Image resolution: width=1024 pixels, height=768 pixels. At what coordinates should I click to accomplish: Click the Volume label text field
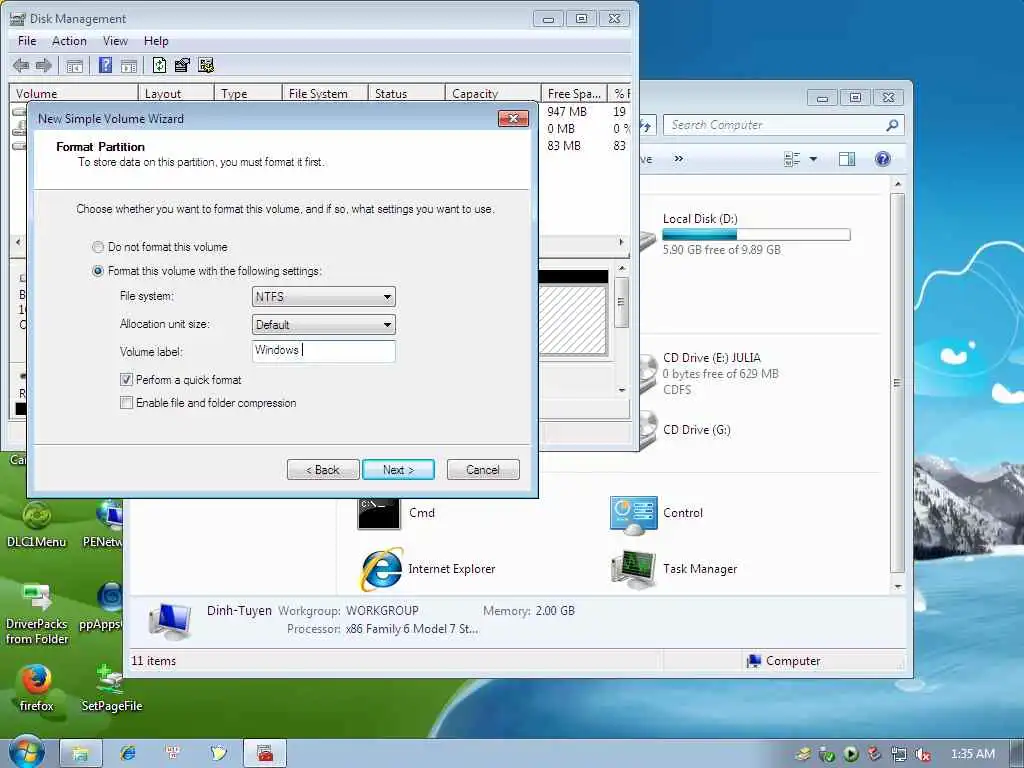point(323,351)
